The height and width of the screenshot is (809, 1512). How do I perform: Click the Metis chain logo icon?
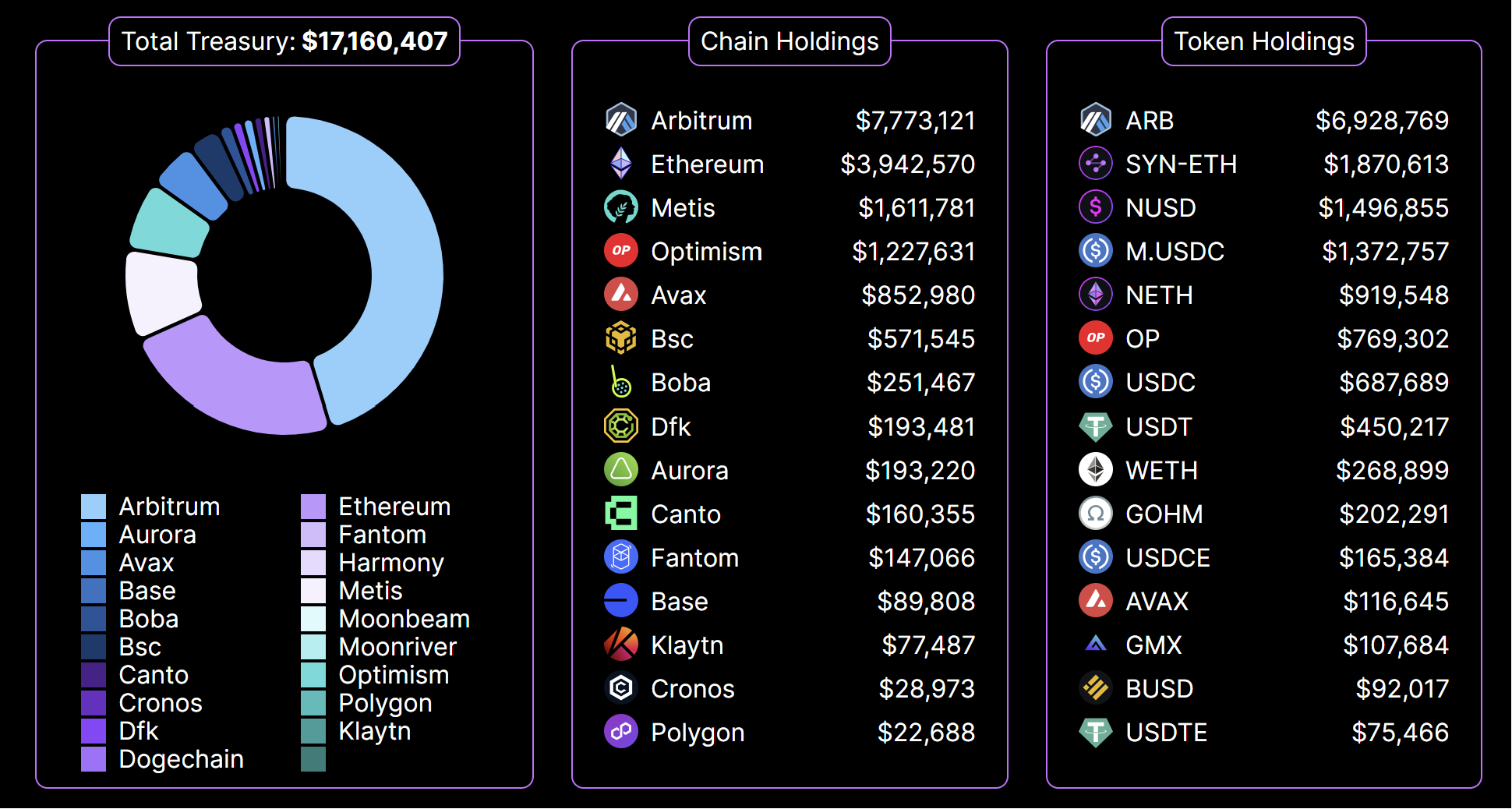(x=621, y=207)
